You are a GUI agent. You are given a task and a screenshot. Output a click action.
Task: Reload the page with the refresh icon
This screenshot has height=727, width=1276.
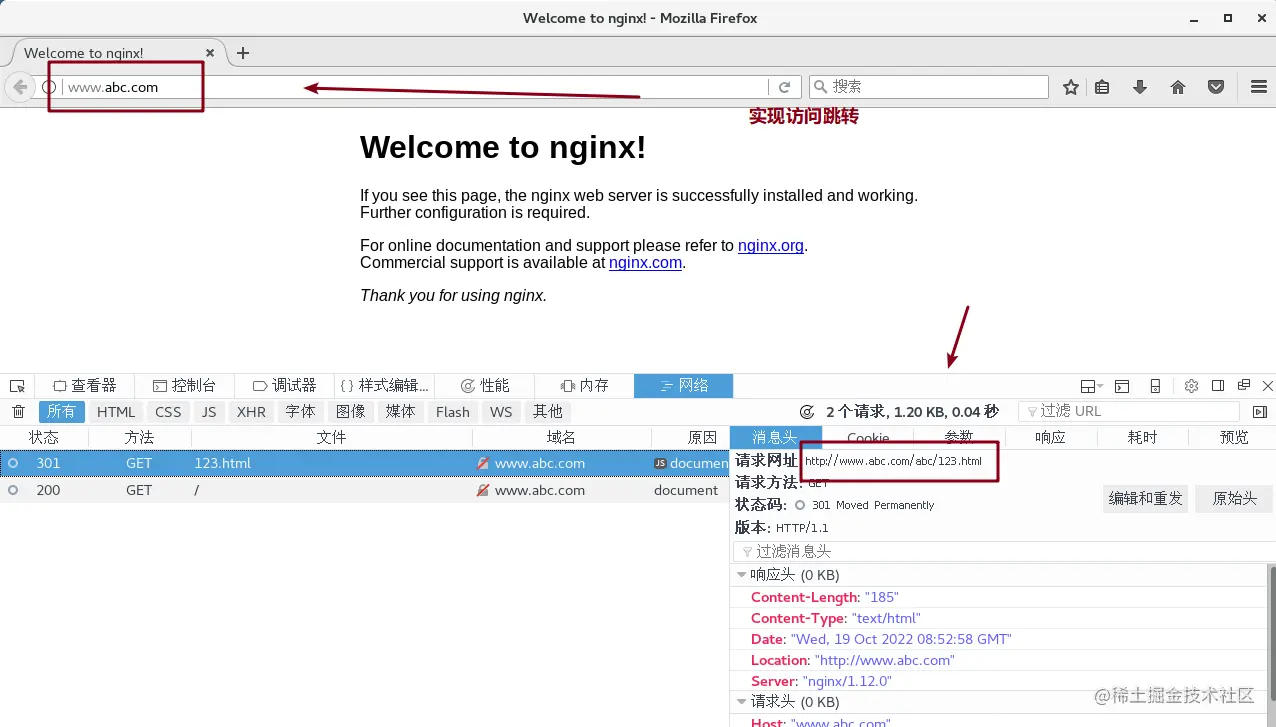click(785, 87)
